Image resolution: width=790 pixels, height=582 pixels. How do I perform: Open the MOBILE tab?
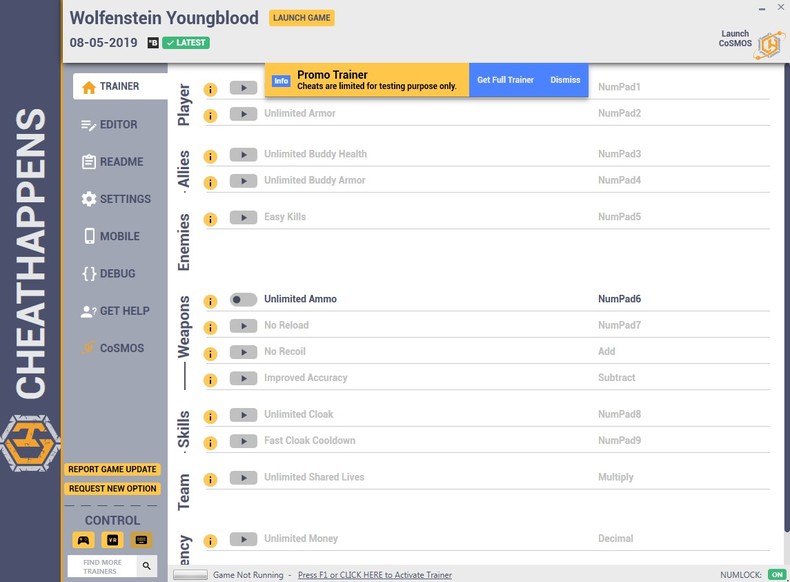(x=112, y=236)
